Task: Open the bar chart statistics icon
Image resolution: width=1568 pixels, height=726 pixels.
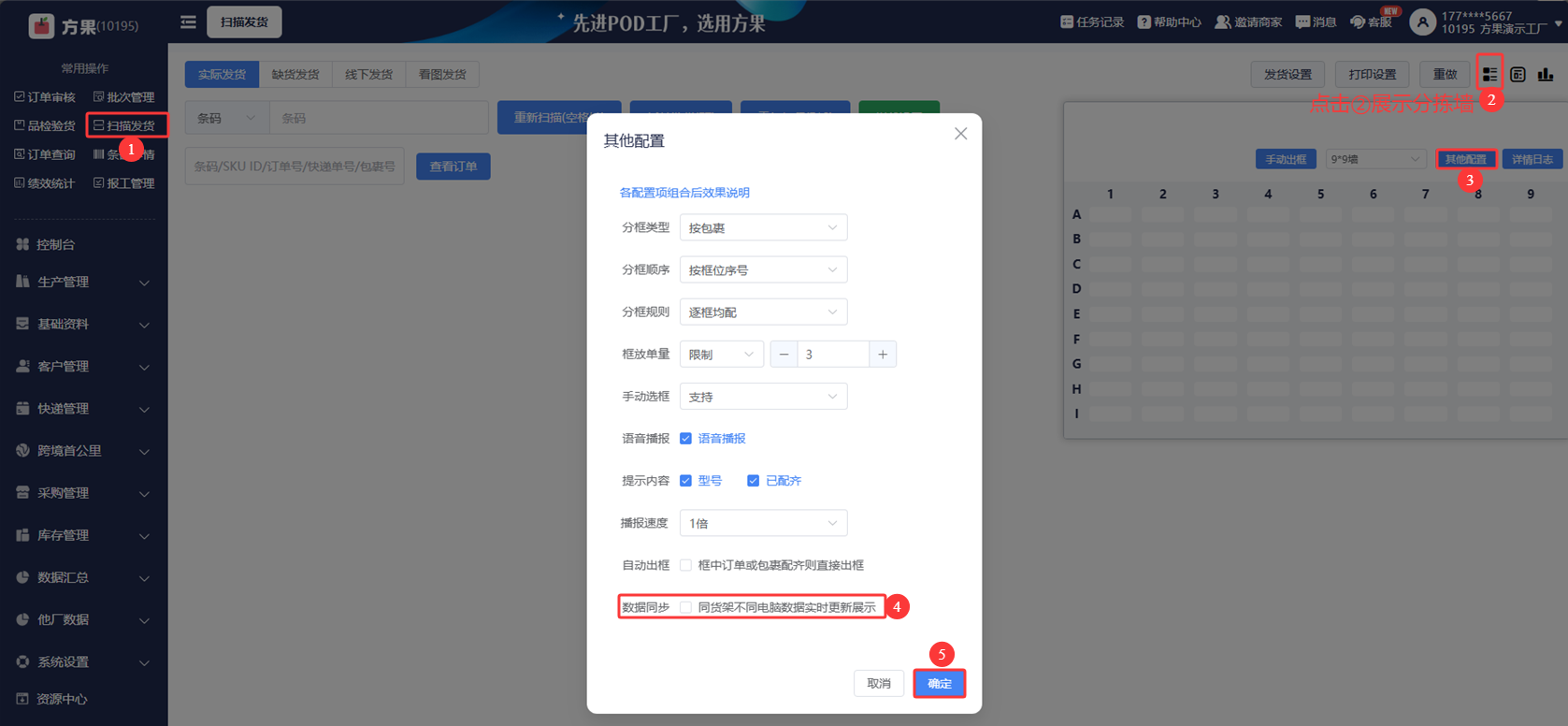Action: (1546, 74)
